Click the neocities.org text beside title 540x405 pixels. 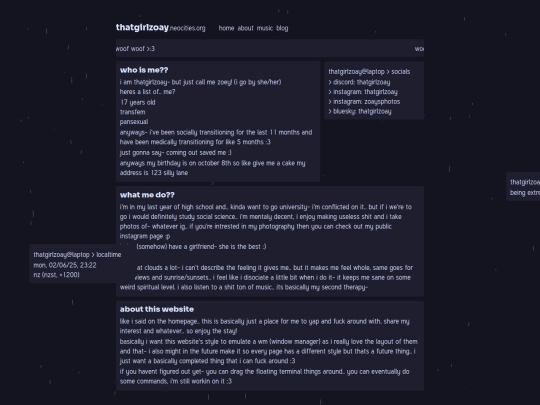pos(187,28)
